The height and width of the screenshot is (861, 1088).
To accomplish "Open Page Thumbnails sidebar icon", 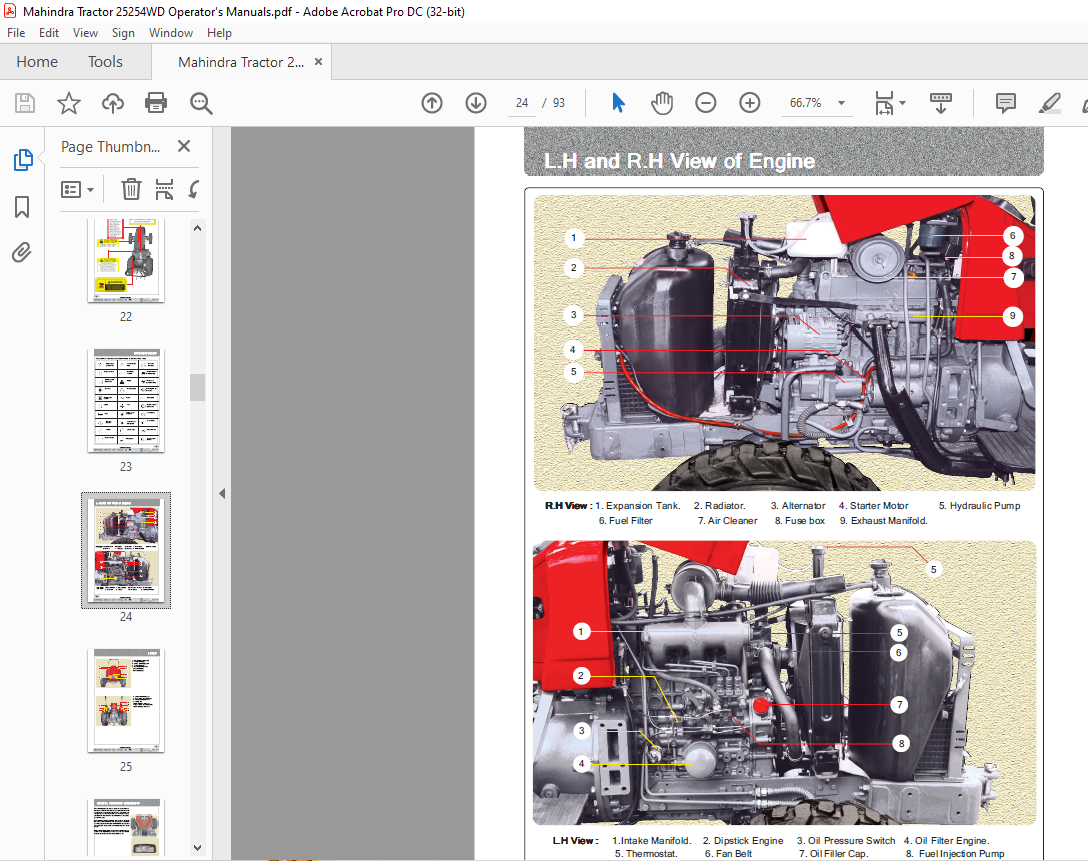I will [23, 160].
